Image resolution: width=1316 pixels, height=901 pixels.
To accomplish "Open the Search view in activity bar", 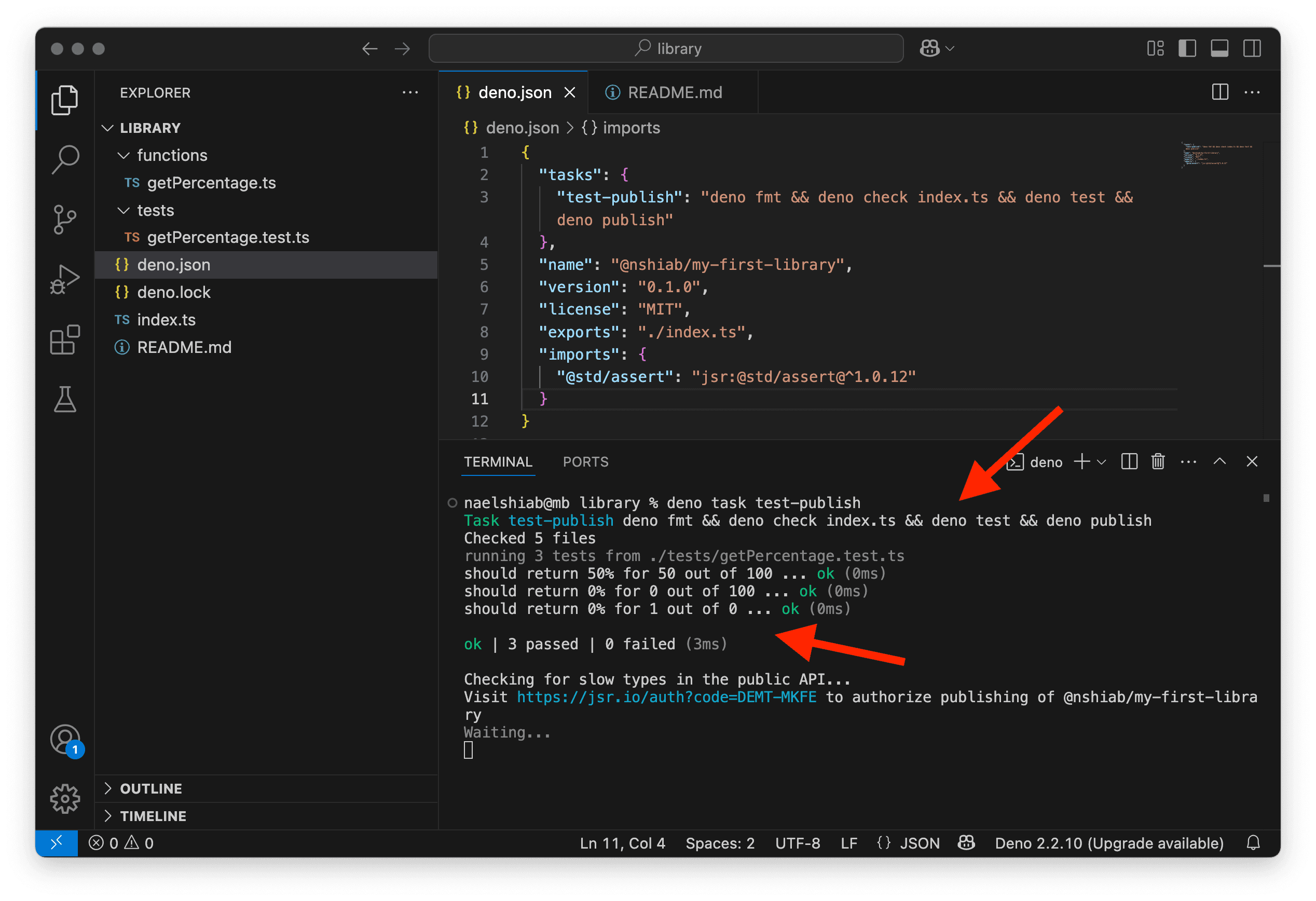I will pyautogui.click(x=64, y=160).
